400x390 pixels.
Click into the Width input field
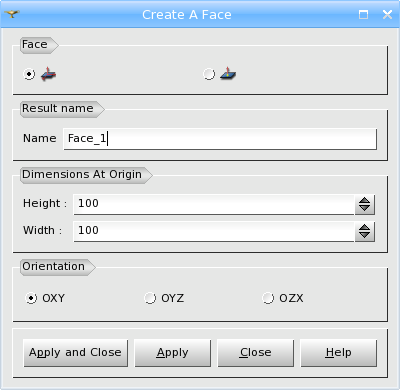tap(214, 231)
